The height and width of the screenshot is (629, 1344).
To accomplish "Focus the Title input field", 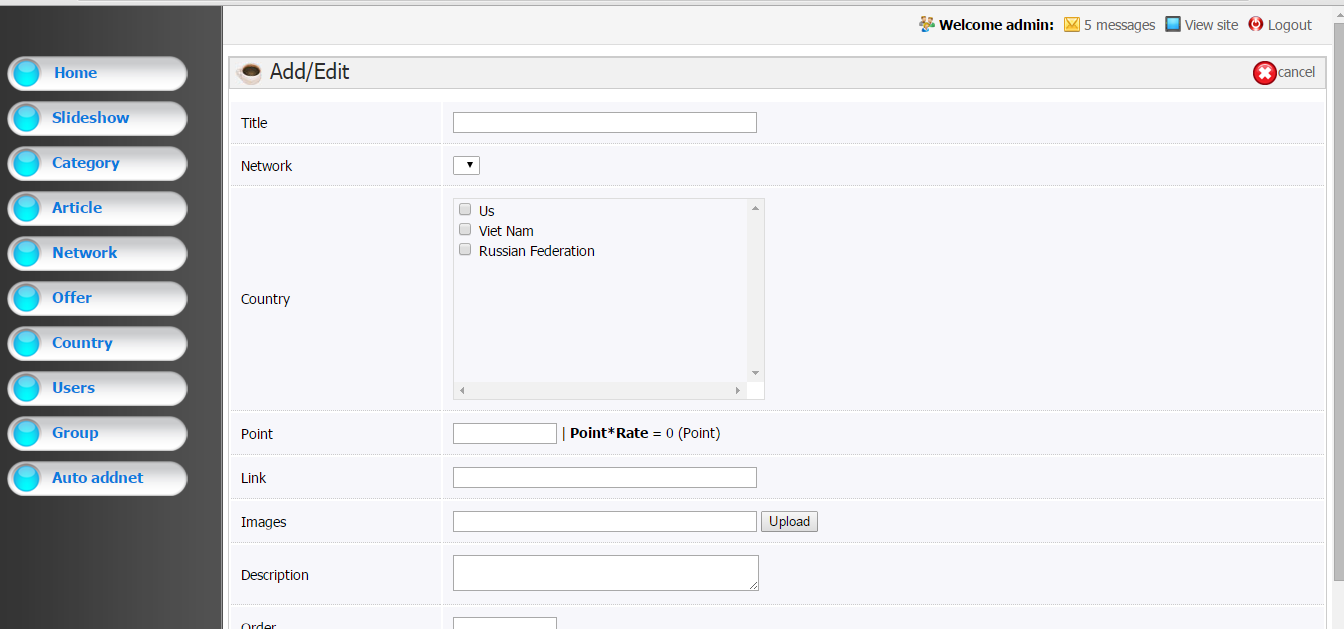I will click(x=604, y=123).
